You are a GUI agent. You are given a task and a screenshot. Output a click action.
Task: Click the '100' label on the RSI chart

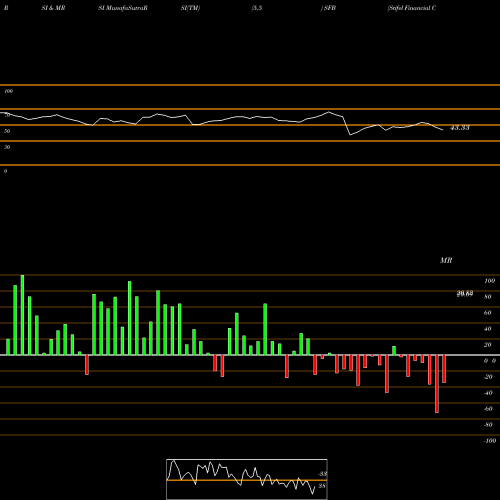(x=8, y=91)
